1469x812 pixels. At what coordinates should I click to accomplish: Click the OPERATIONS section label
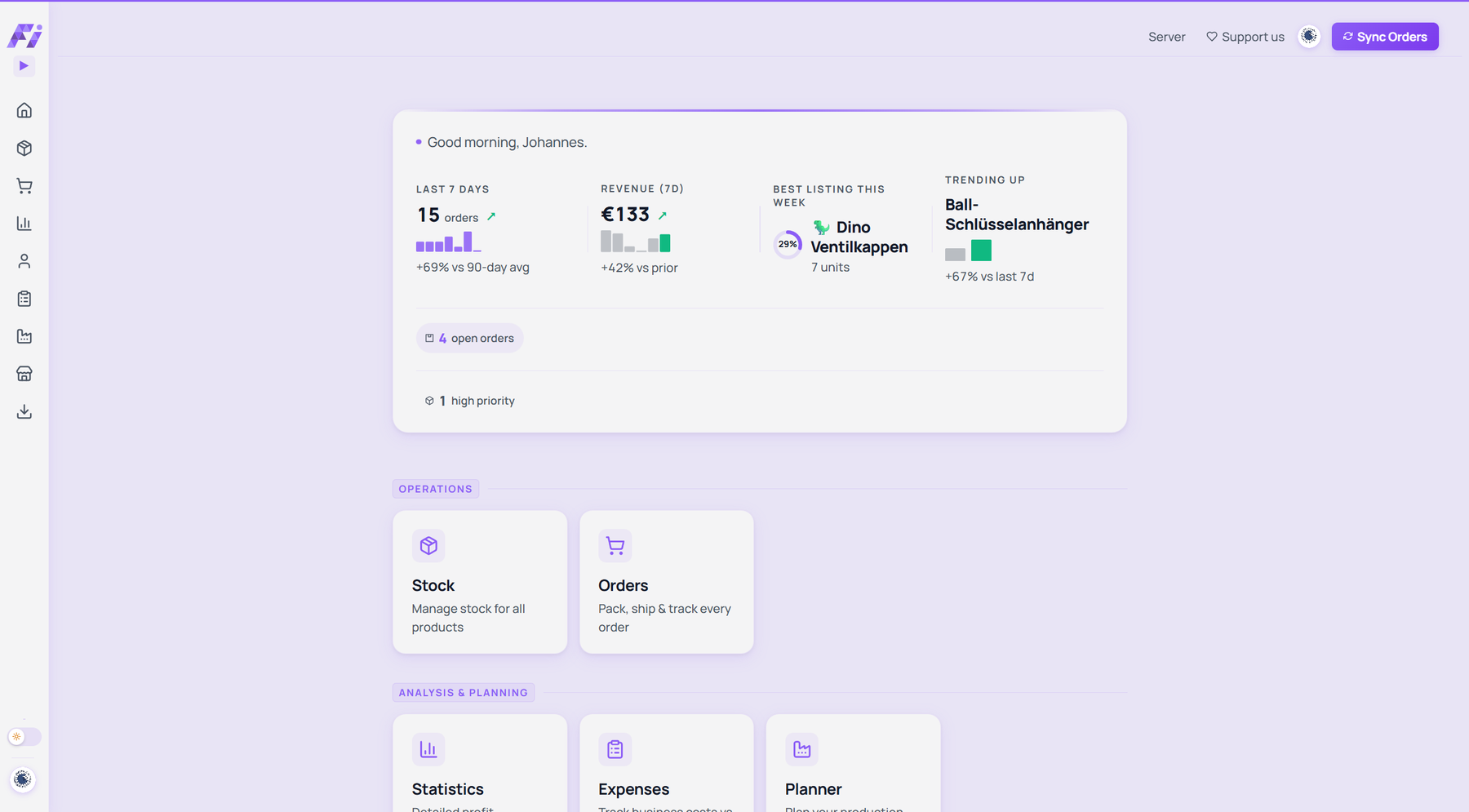pos(436,489)
